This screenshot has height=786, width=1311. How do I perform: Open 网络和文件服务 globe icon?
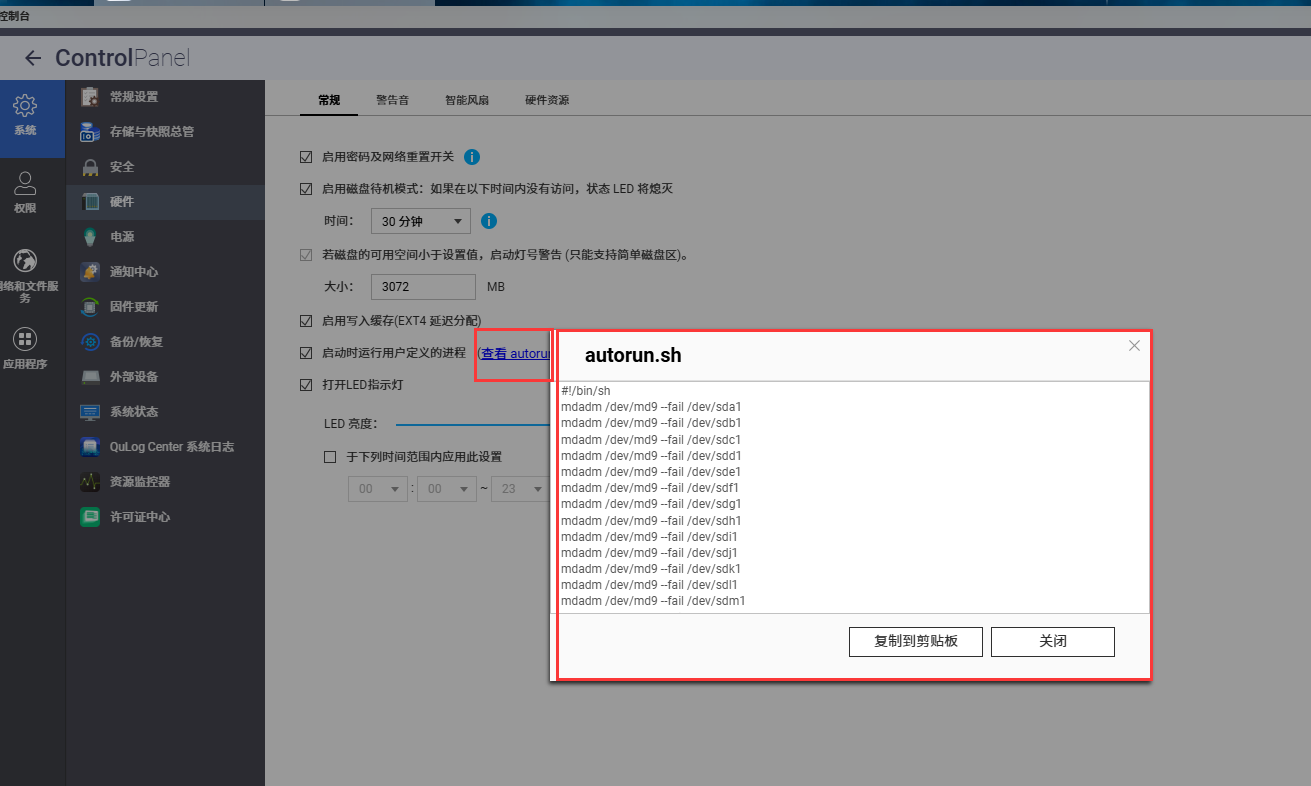(25, 262)
